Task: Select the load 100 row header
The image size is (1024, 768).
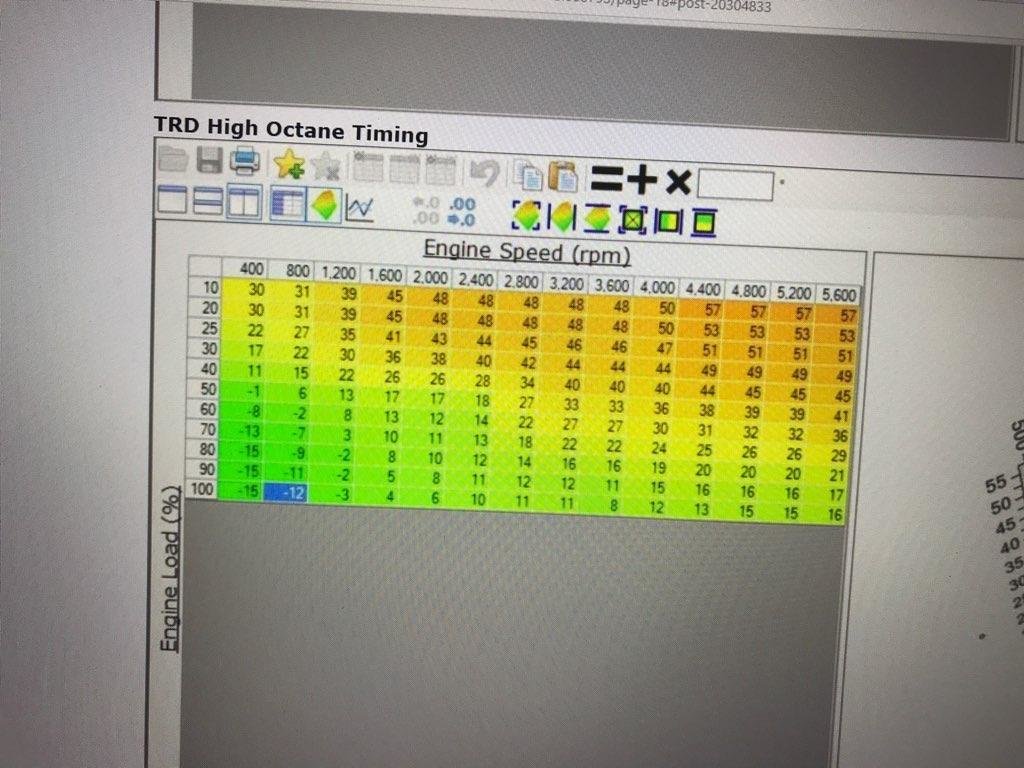Action: (x=202, y=489)
